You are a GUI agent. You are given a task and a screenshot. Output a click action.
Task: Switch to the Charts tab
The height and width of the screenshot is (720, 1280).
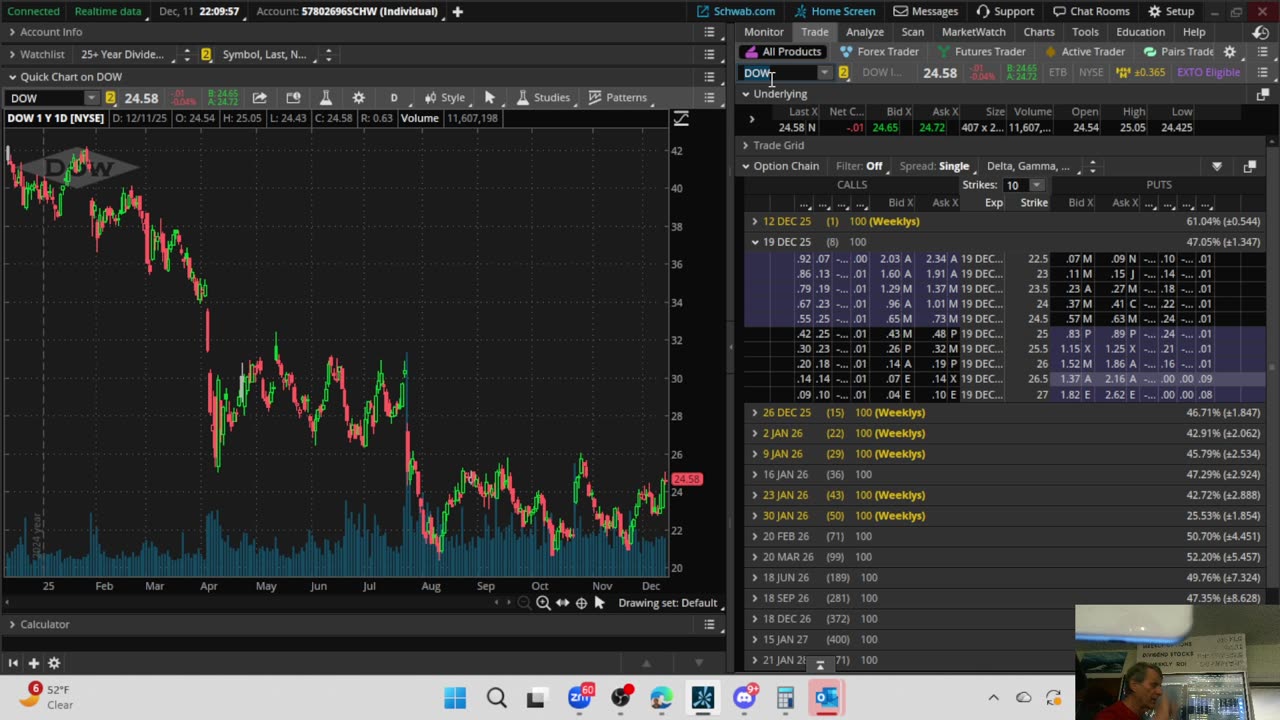pyautogui.click(x=1039, y=32)
